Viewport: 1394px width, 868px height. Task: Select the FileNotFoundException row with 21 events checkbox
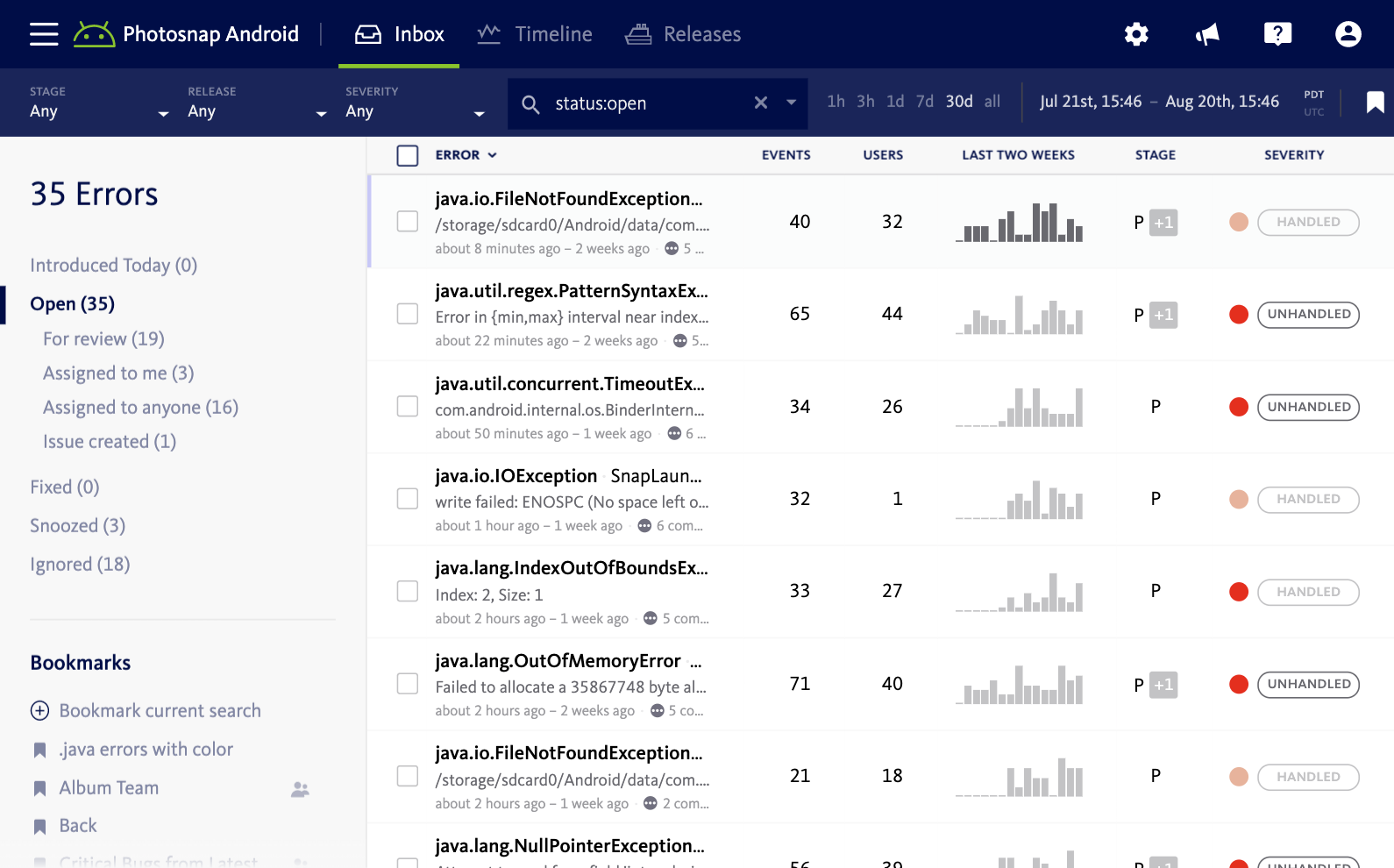[x=408, y=776]
